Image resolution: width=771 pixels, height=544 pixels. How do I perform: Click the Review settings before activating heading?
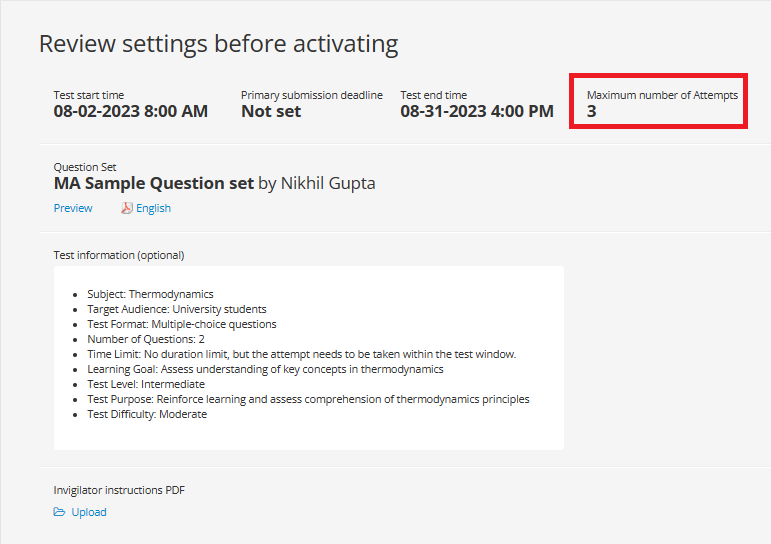point(218,44)
